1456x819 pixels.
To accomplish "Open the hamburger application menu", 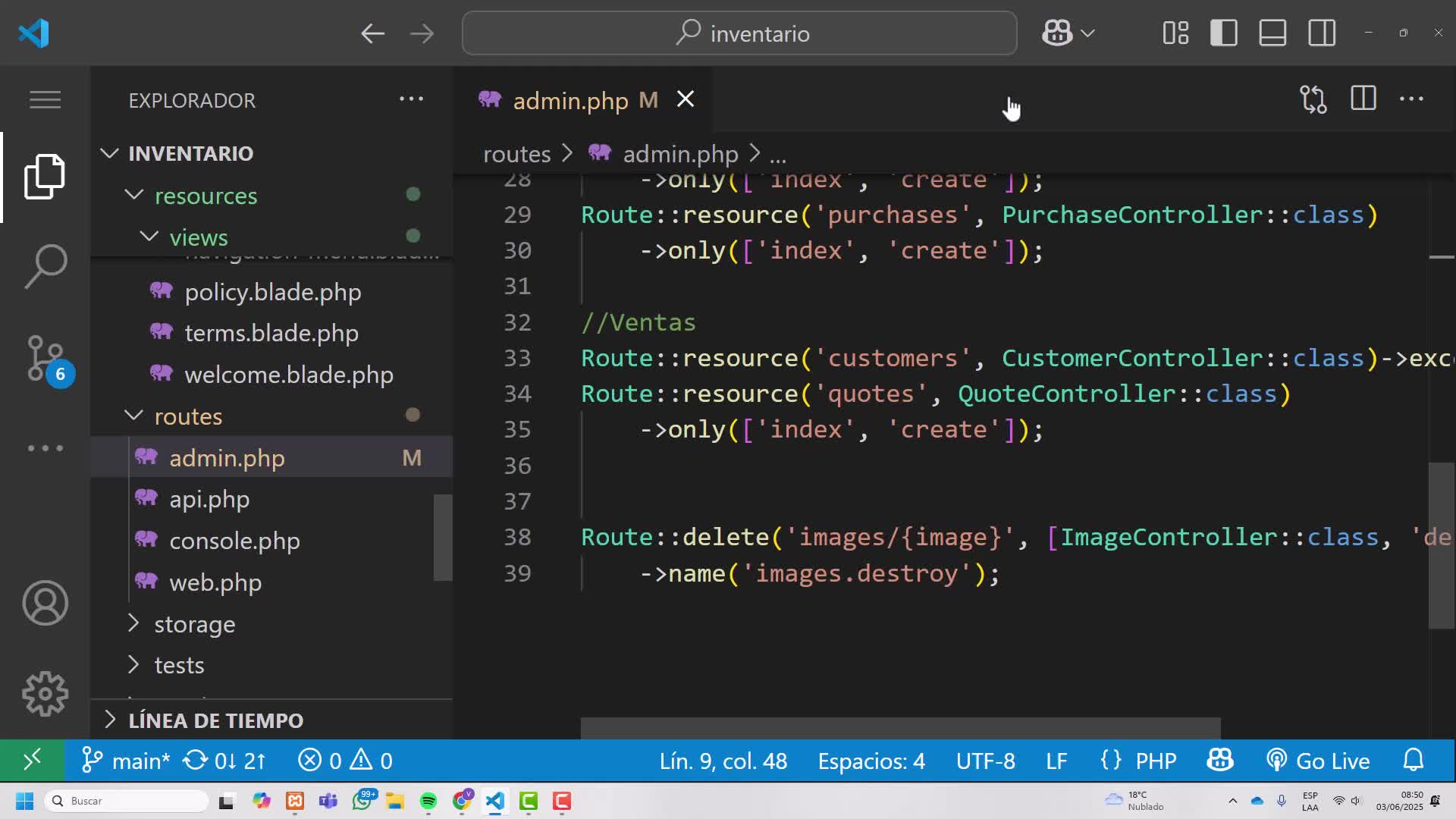I will tap(45, 99).
